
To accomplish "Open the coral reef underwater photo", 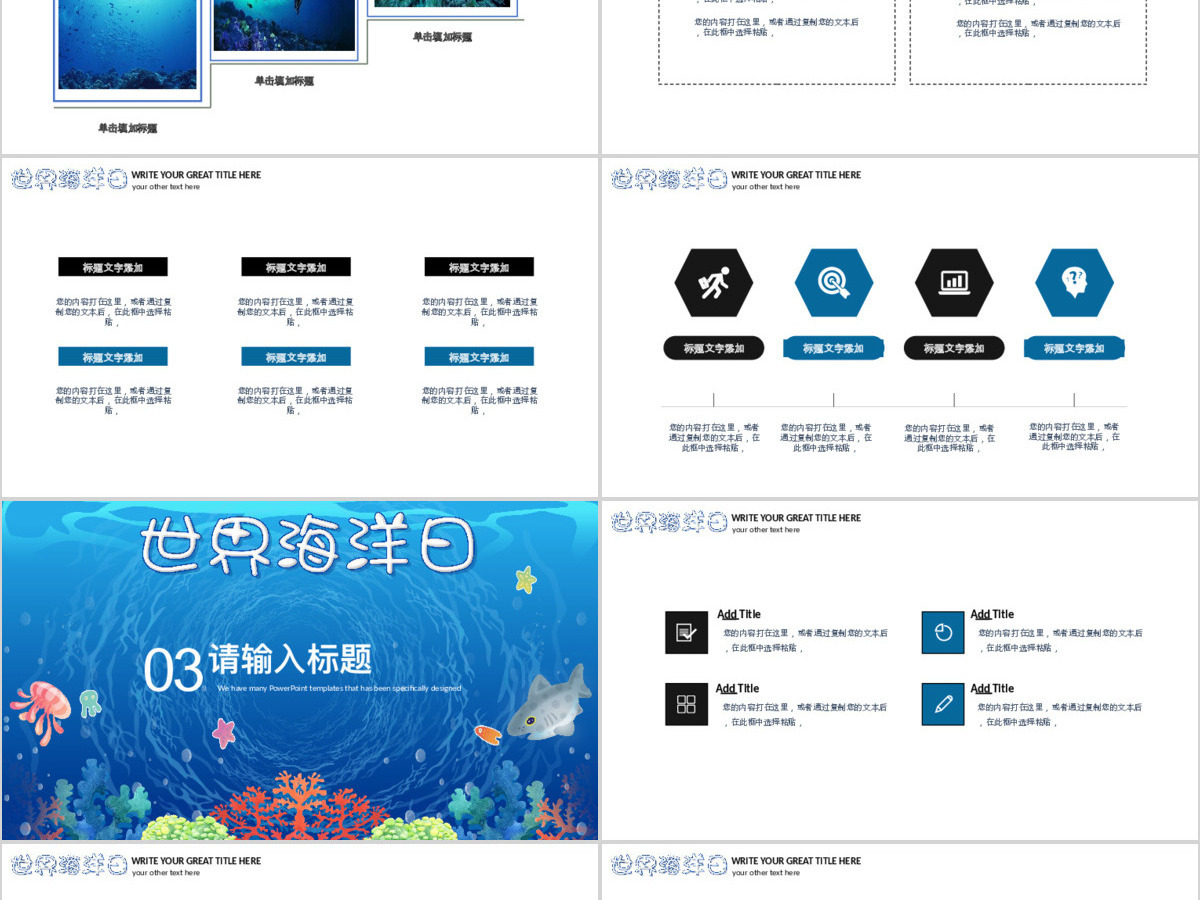I will click(284, 26).
